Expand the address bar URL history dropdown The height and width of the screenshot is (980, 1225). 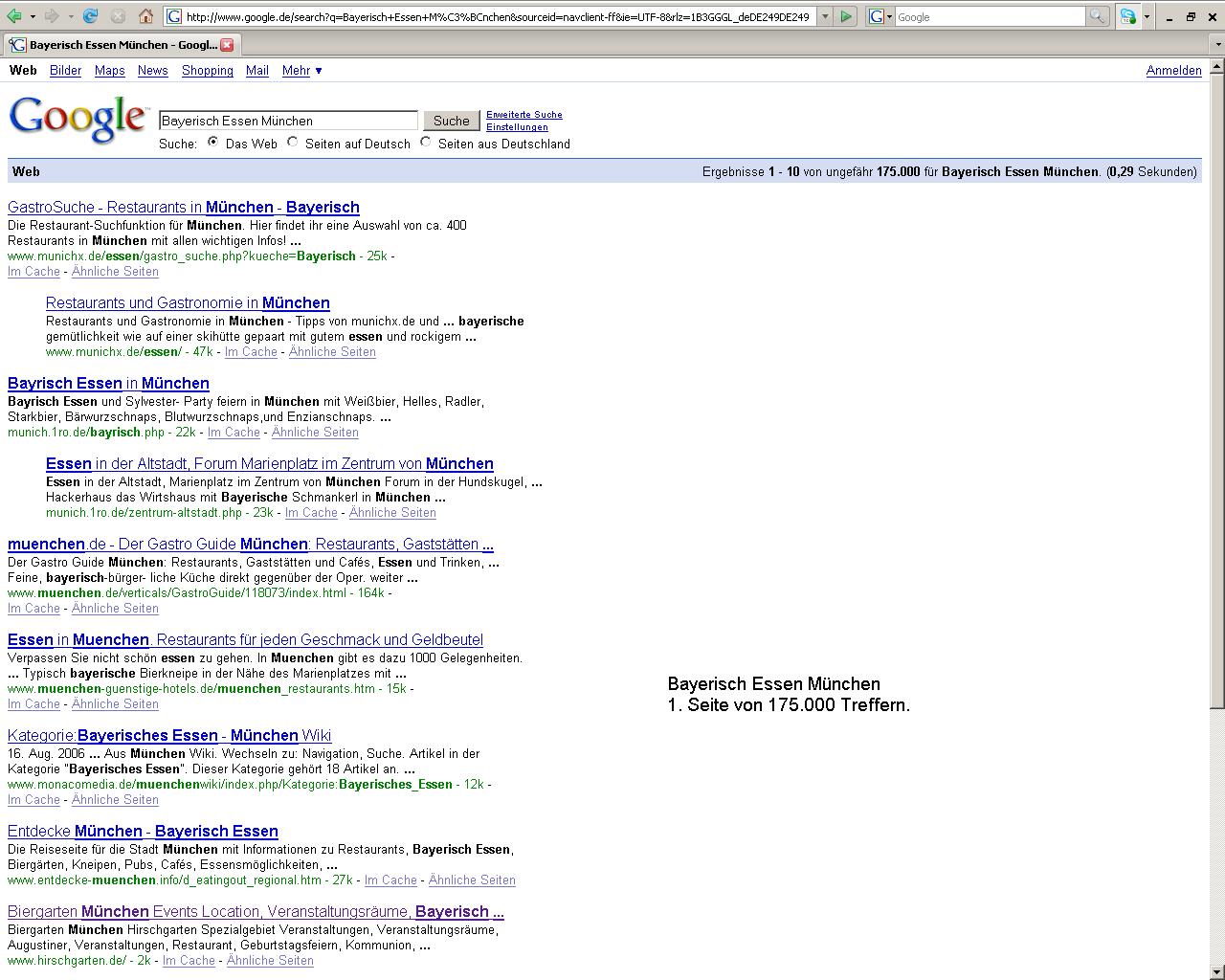[x=823, y=16]
